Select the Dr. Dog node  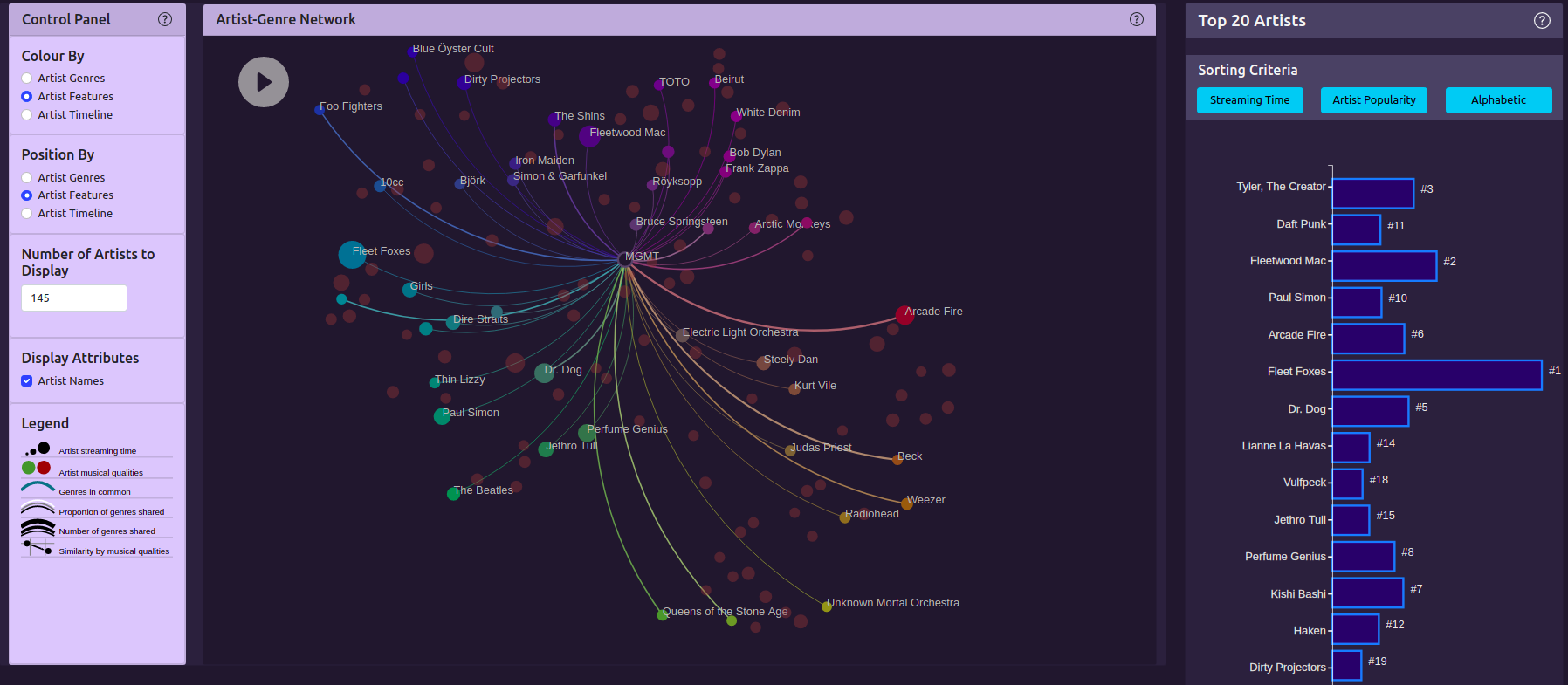(544, 373)
